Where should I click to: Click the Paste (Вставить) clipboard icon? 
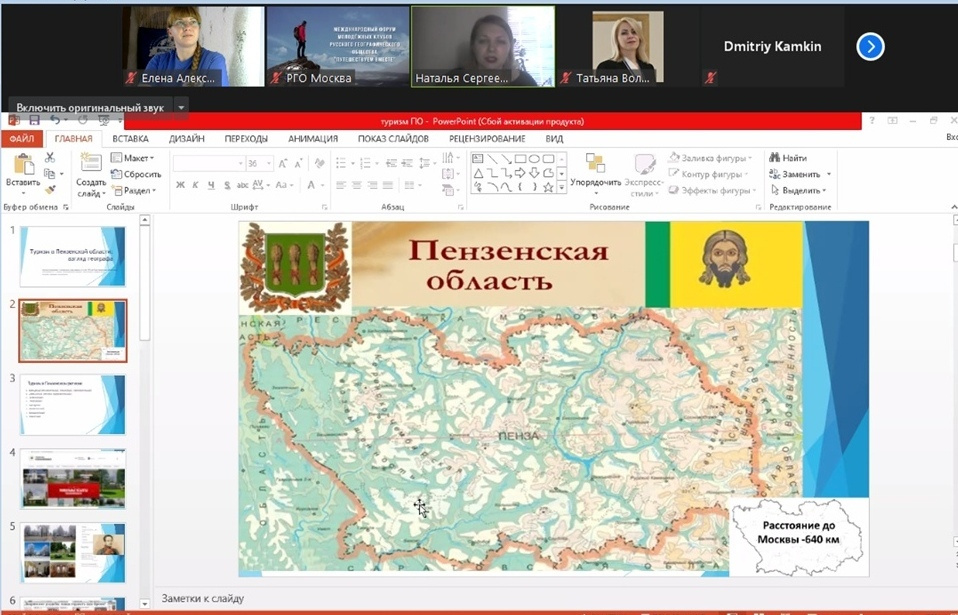point(22,165)
